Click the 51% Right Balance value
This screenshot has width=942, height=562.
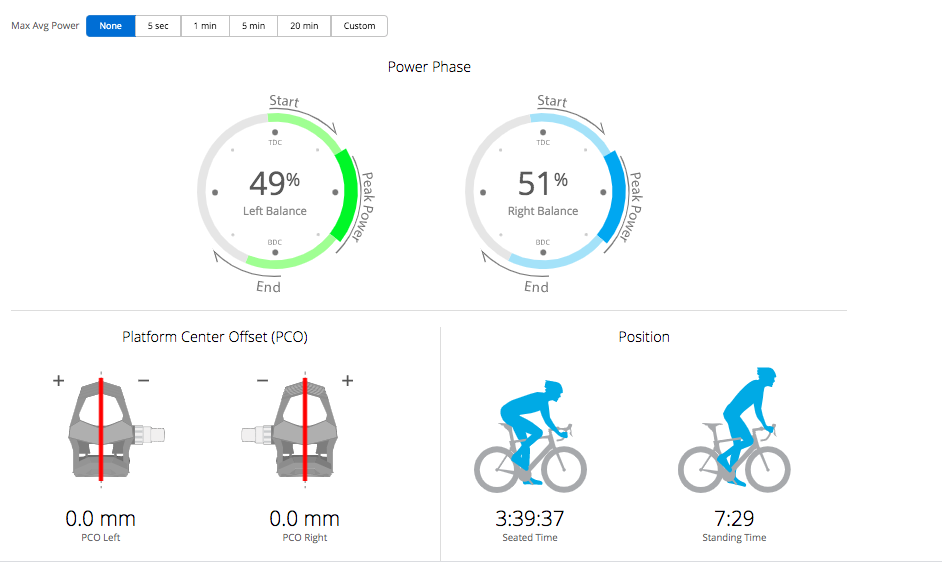(x=542, y=184)
